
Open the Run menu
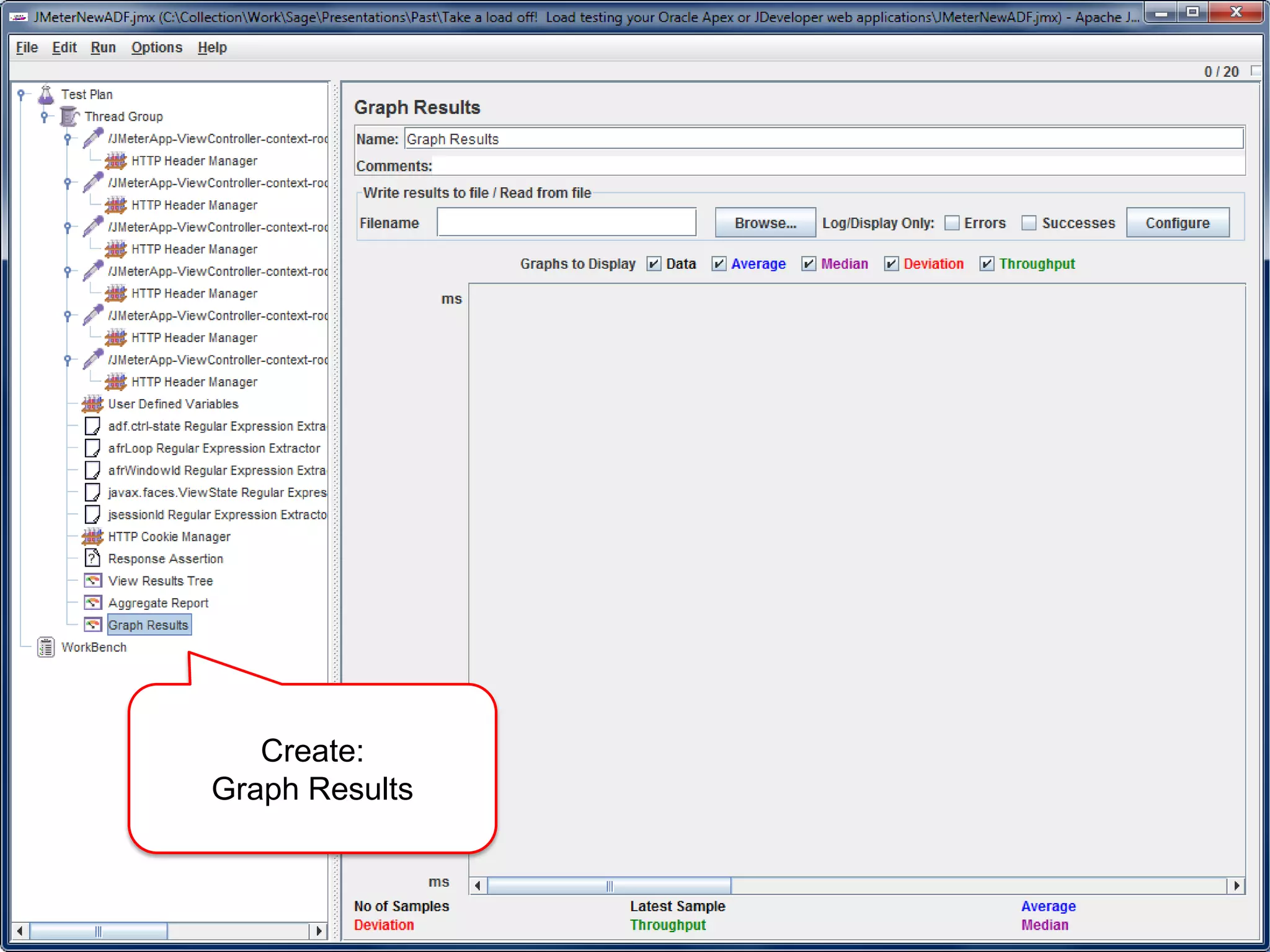(x=103, y=48)
